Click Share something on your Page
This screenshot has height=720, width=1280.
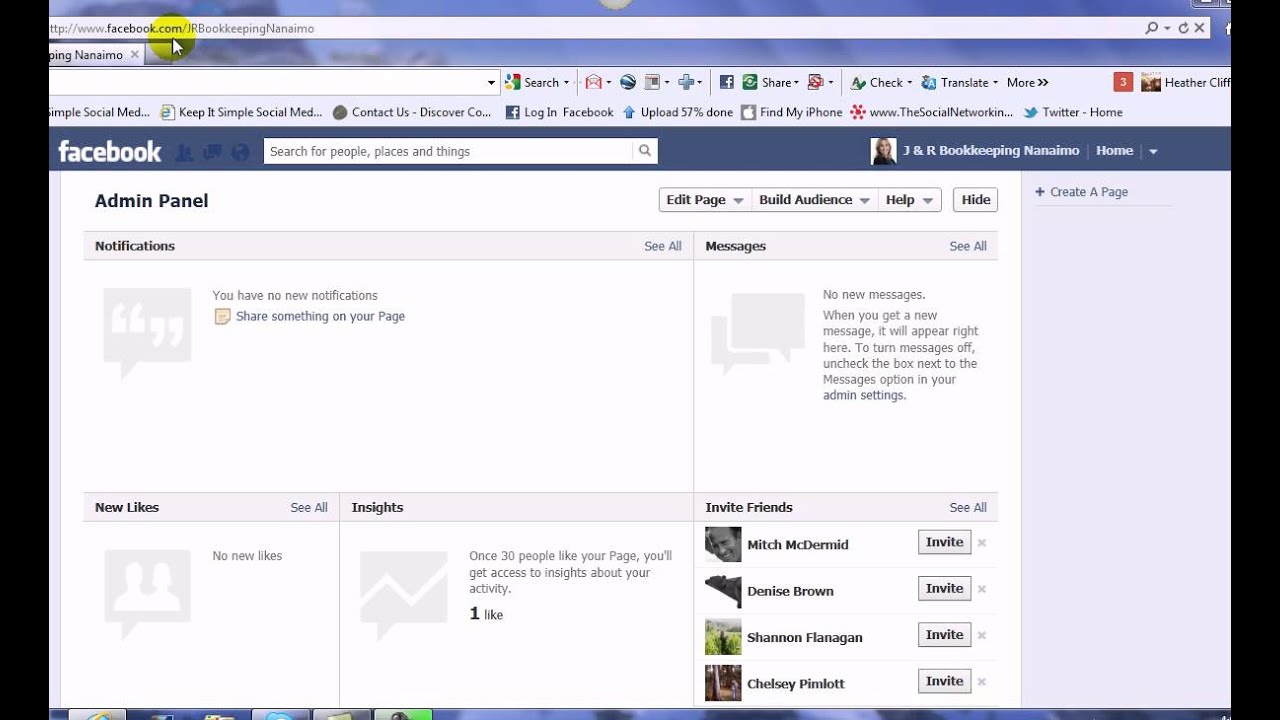[x=320, y=316]
